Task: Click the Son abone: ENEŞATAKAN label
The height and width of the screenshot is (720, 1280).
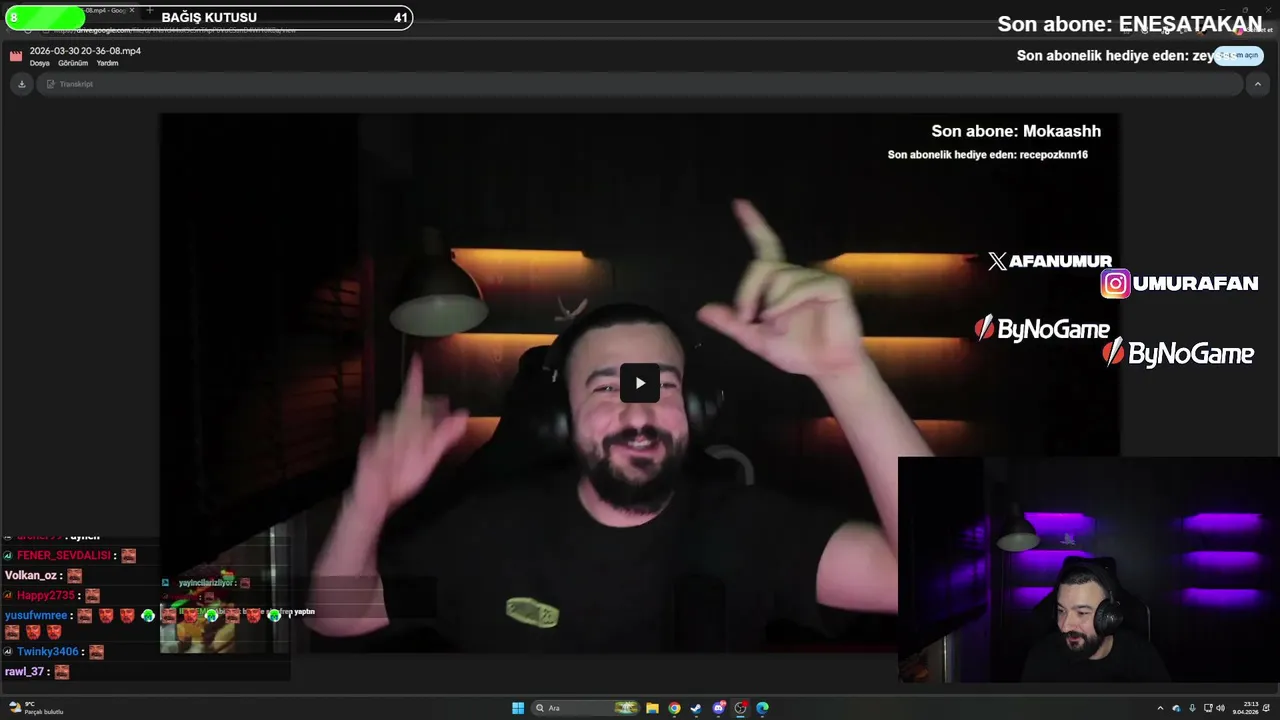Action: point(1130,24)
